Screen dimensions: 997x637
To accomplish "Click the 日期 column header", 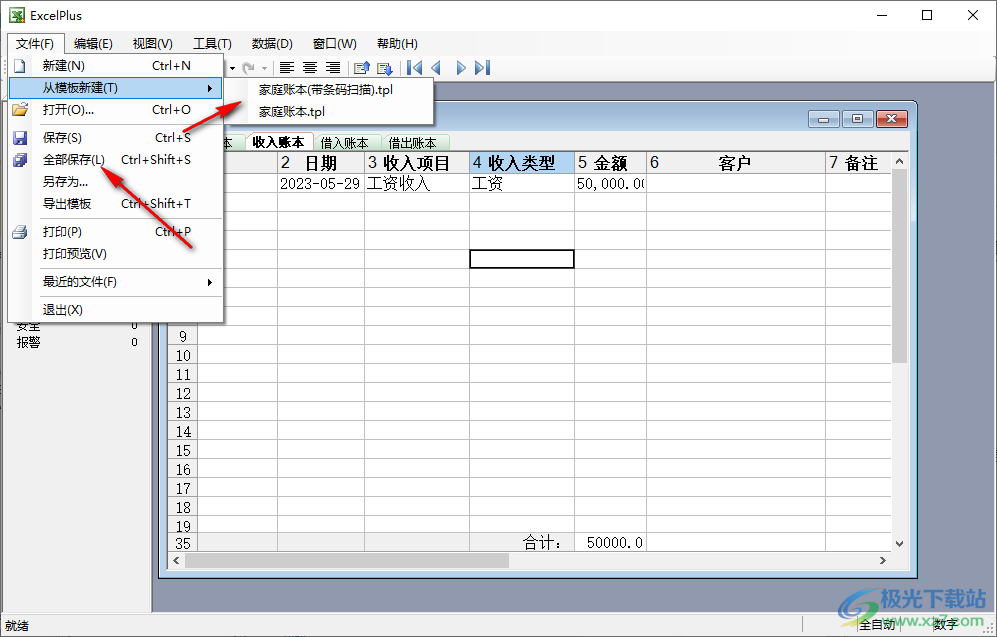I will point(321,163).
